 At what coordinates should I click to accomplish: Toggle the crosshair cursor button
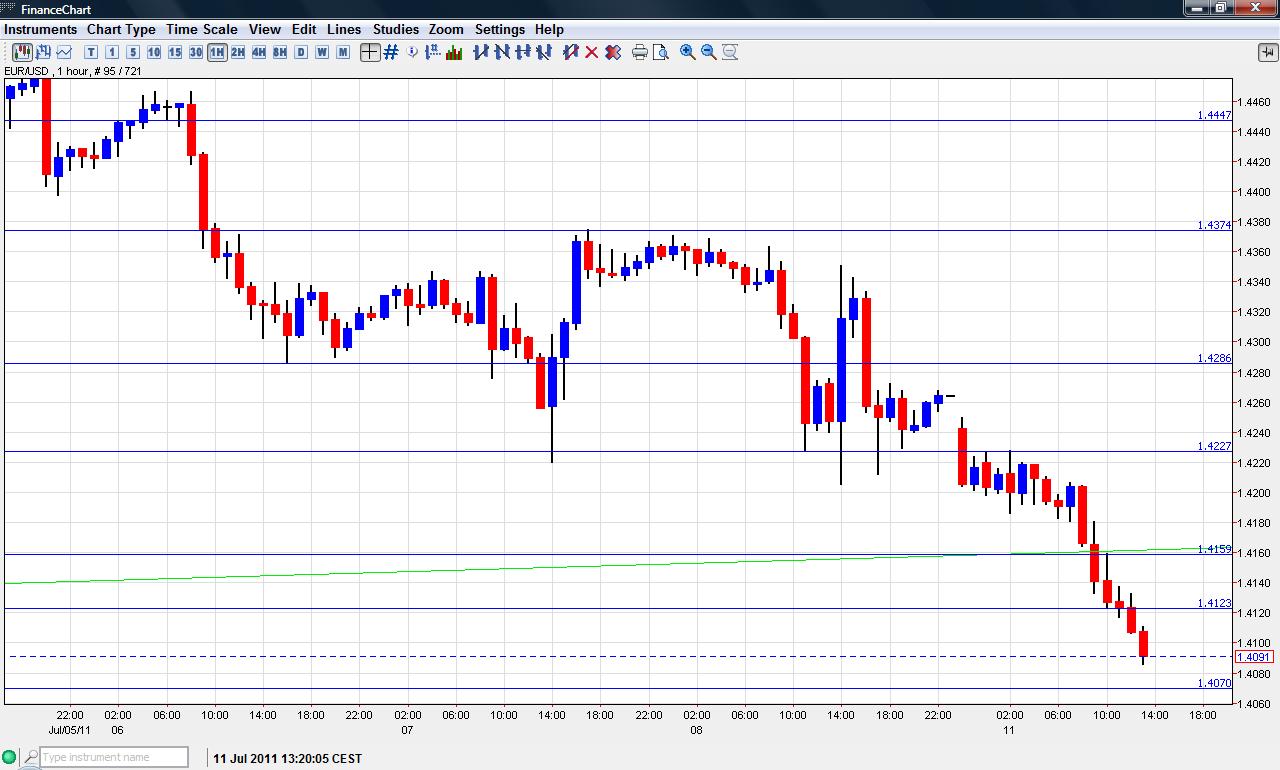370,52
